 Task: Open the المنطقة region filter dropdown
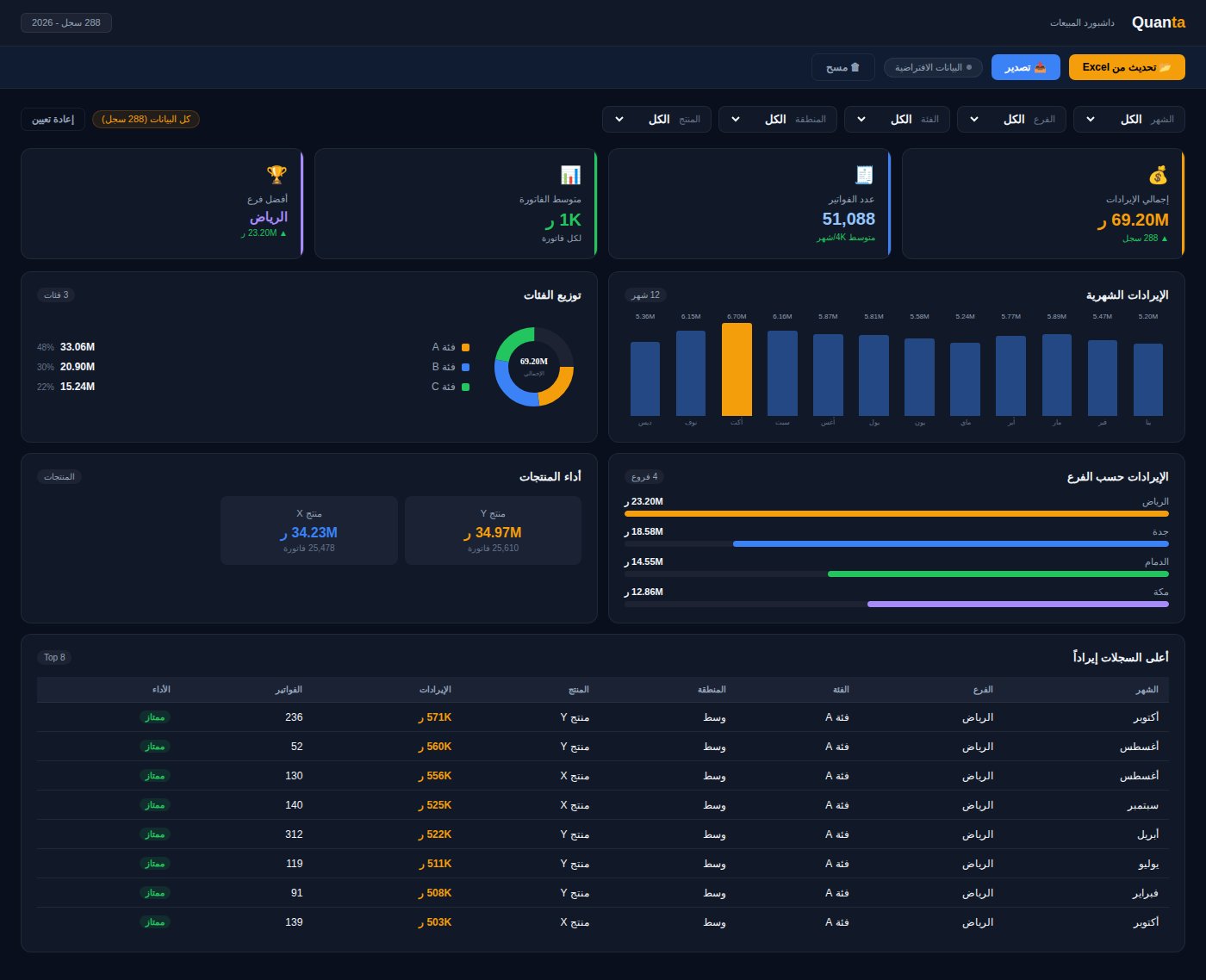778,120
